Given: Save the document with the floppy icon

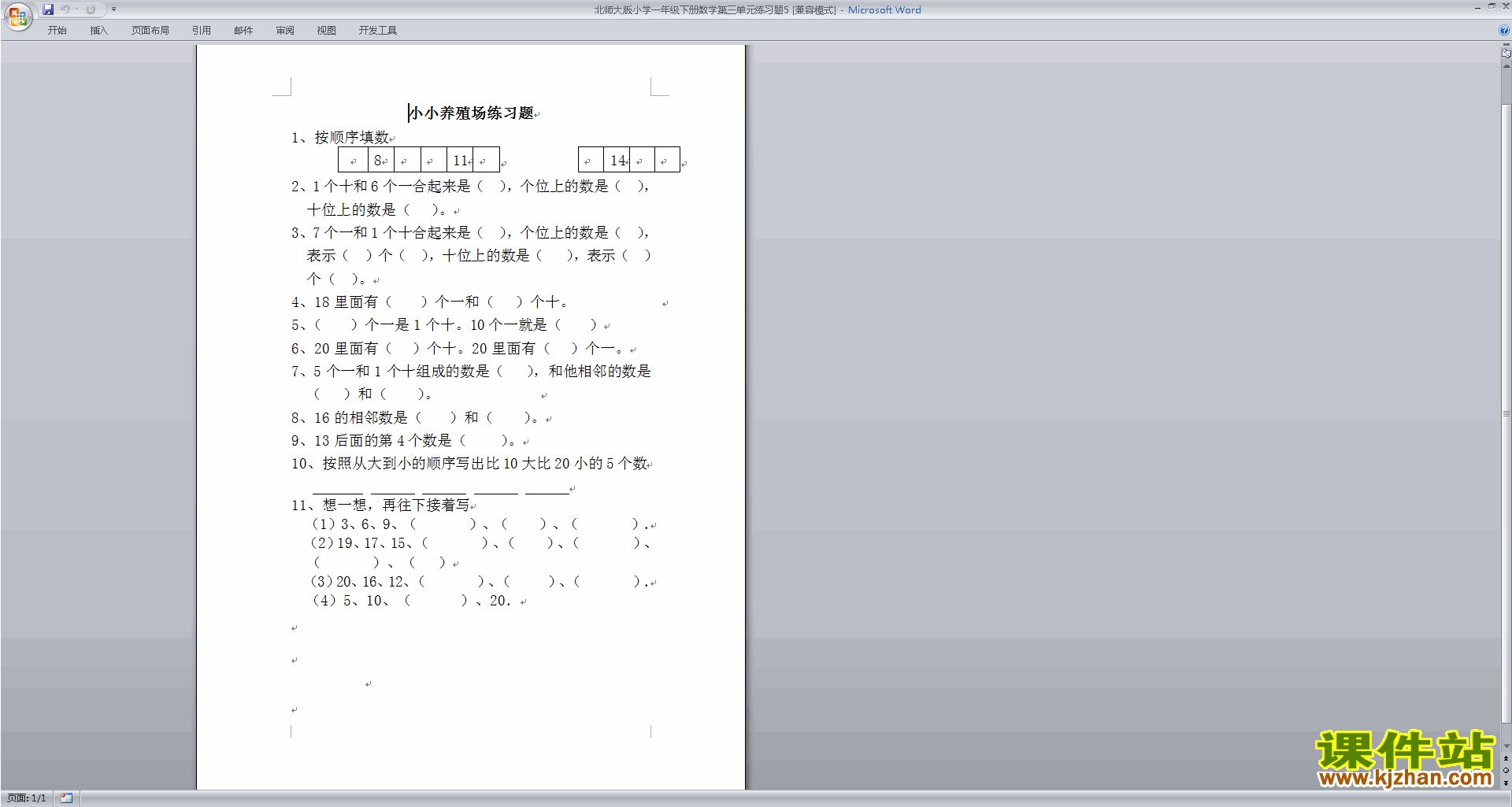Looking at the screenshot, I should coord(48,9).
